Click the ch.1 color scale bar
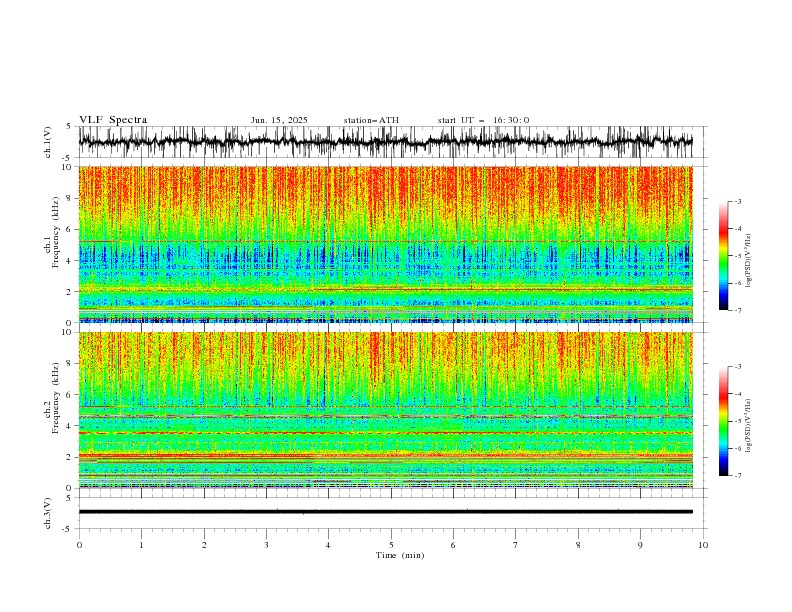 point(723,256)
